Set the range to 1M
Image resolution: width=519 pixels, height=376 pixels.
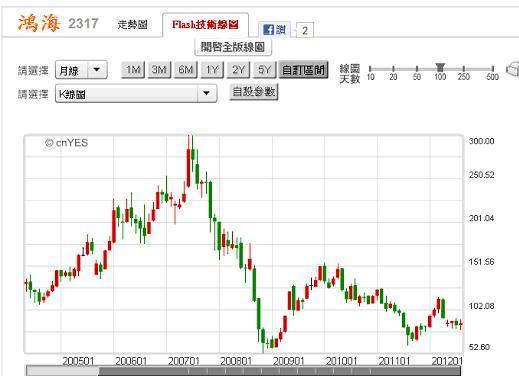[133, 70]
